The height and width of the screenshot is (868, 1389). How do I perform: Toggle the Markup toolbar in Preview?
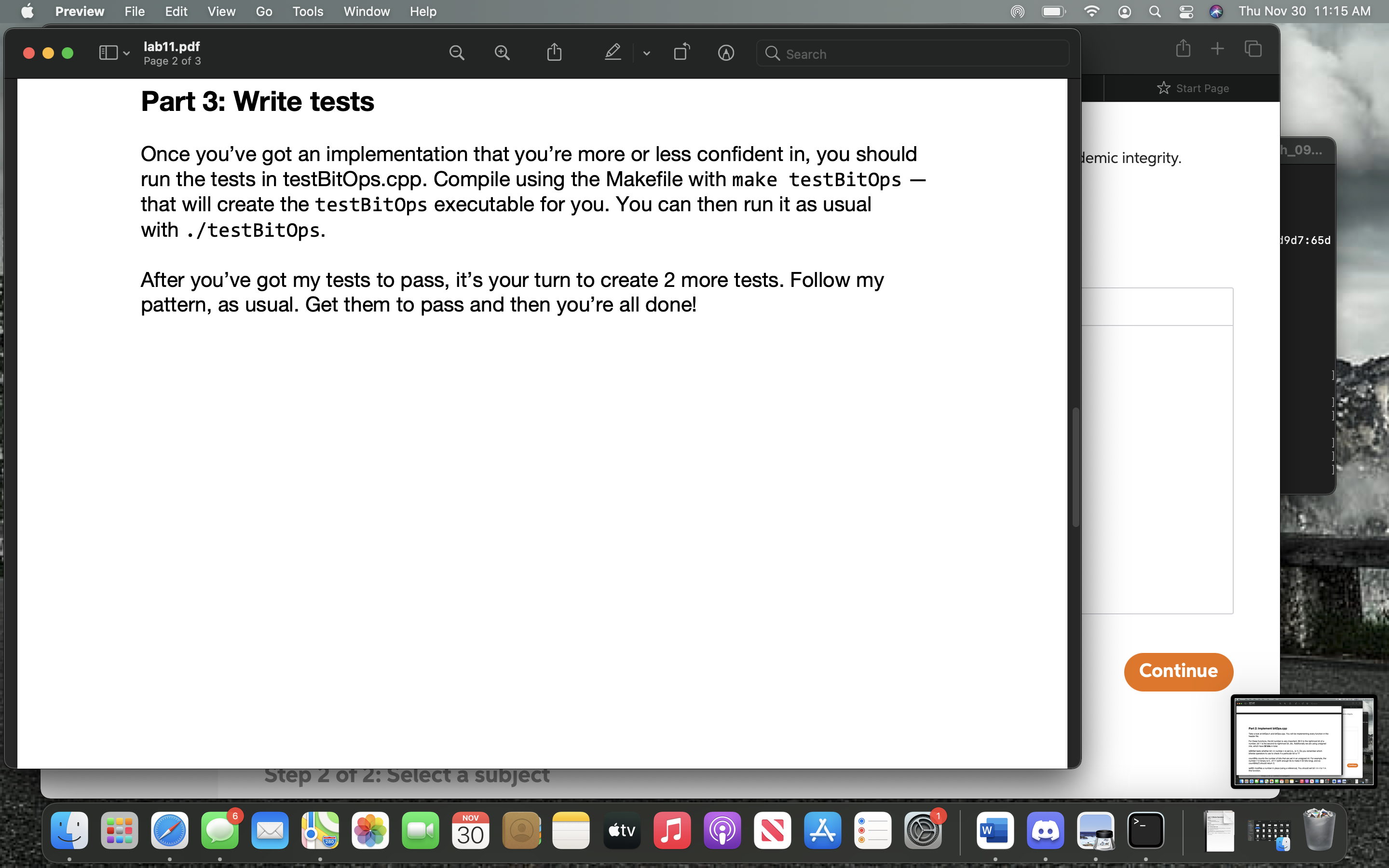[725, 52]
